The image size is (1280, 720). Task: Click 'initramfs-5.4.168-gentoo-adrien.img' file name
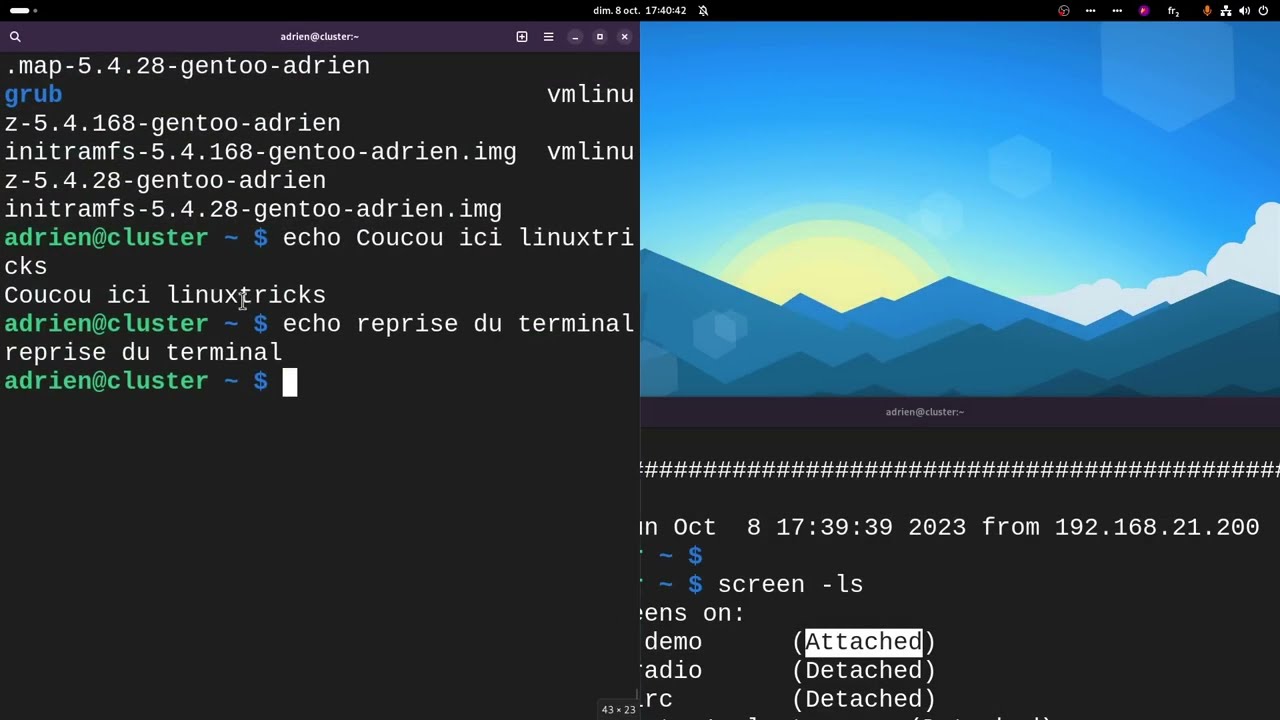point(260,152)
